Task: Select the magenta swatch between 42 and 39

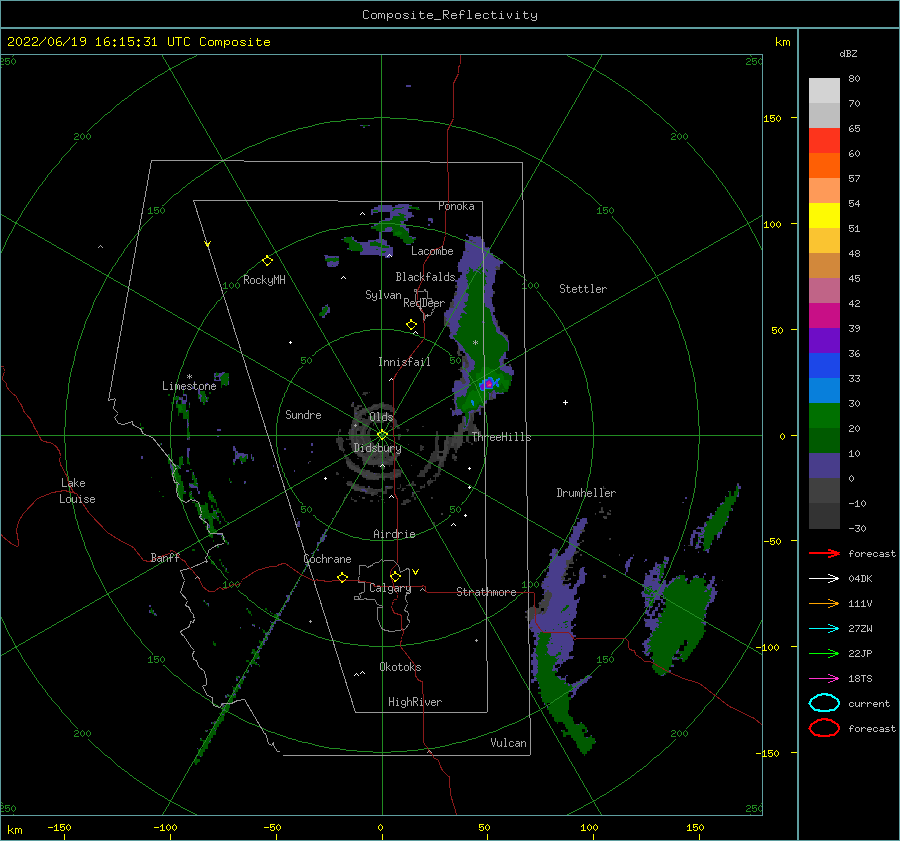Action: [824, 315]
